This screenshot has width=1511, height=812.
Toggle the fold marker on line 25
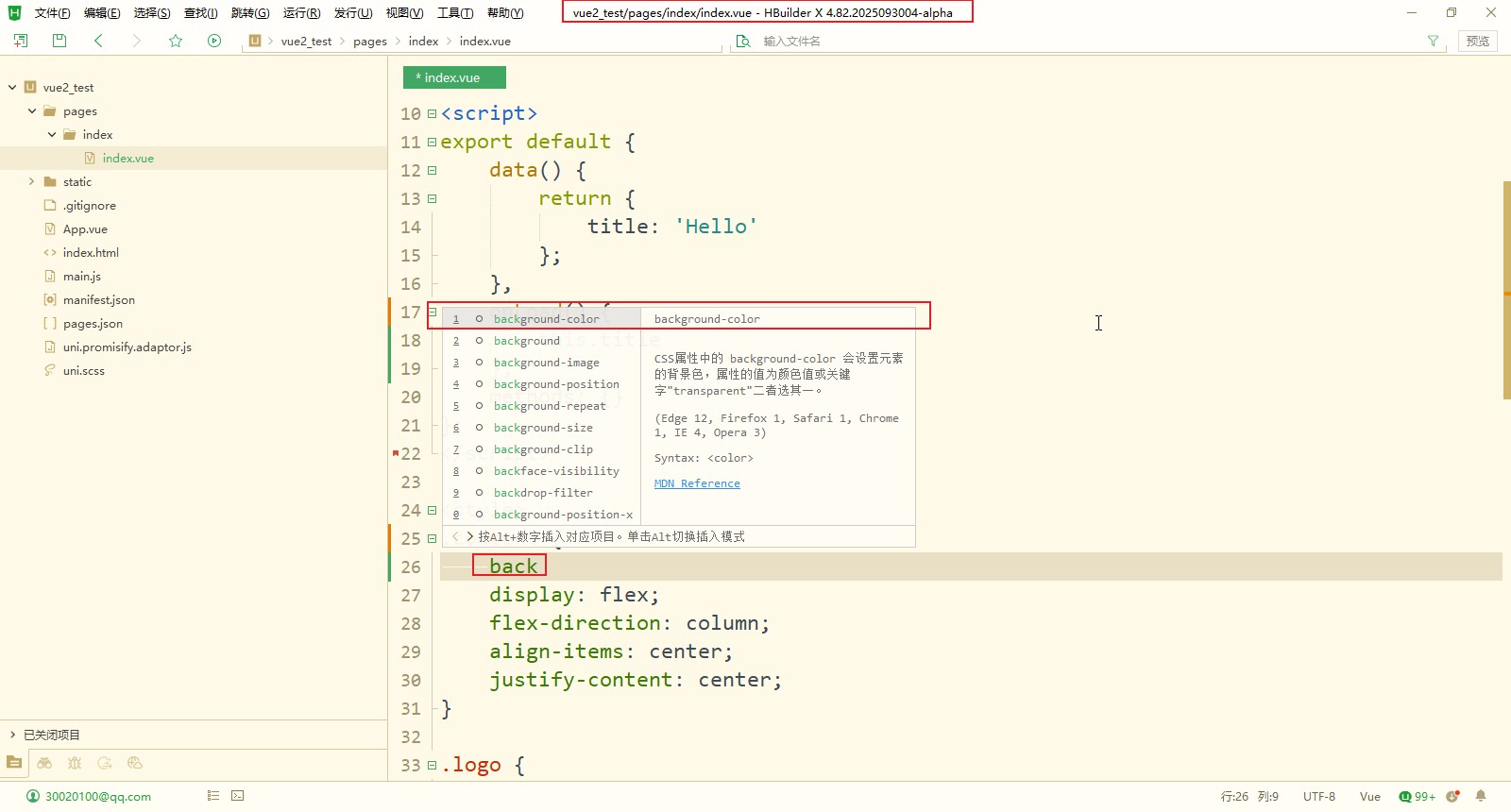click(x=432, y=539)
